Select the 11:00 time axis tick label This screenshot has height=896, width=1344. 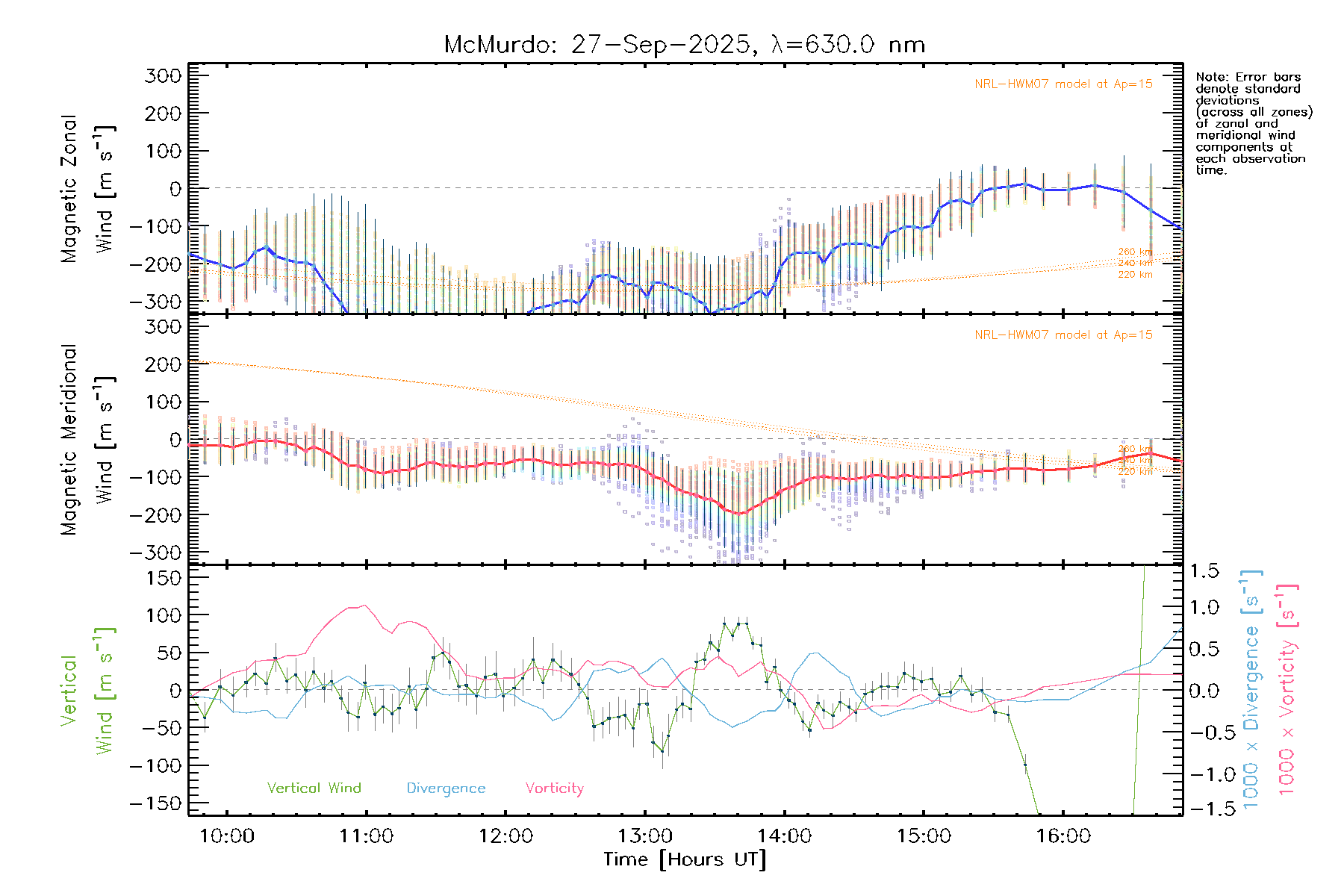pyautogui.click(x=366, y=836)
